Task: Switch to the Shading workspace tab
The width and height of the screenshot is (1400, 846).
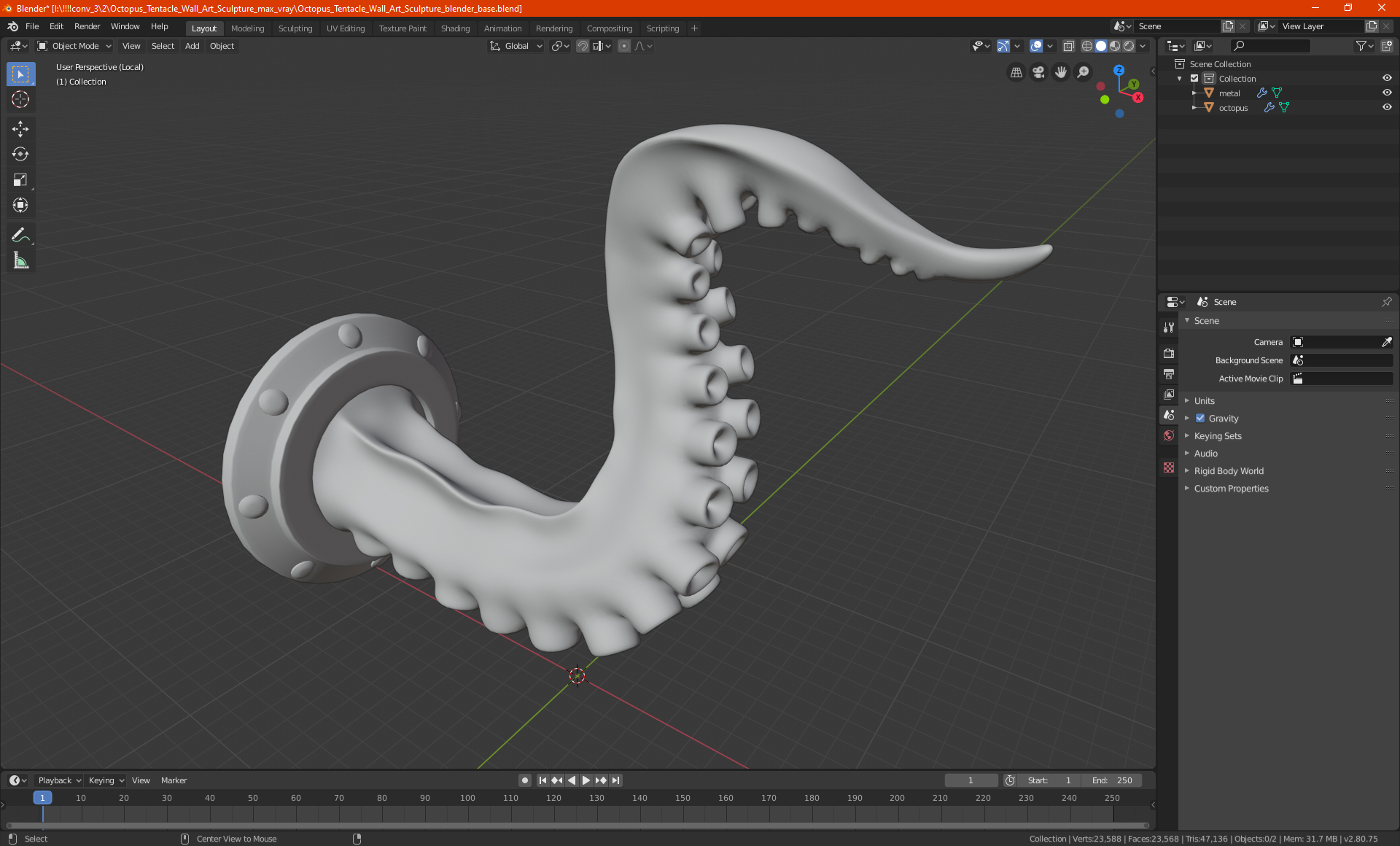Action: click(455, 28)
